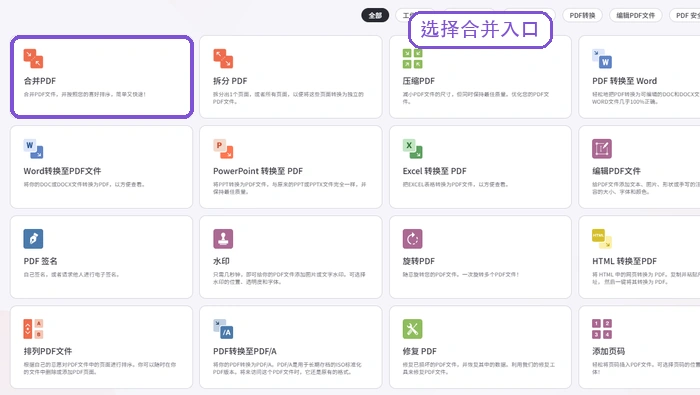Open the 拆分 PDF tool title
Screen dimensions: 700x395
tap(230, 81)
